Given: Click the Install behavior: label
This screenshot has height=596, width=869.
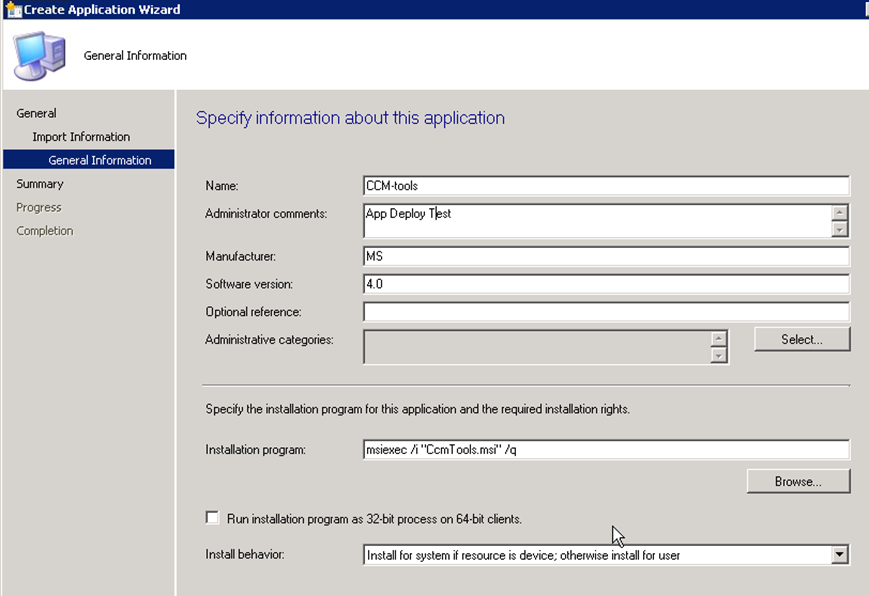Looking at the screenshot, I should click(245, 554).
